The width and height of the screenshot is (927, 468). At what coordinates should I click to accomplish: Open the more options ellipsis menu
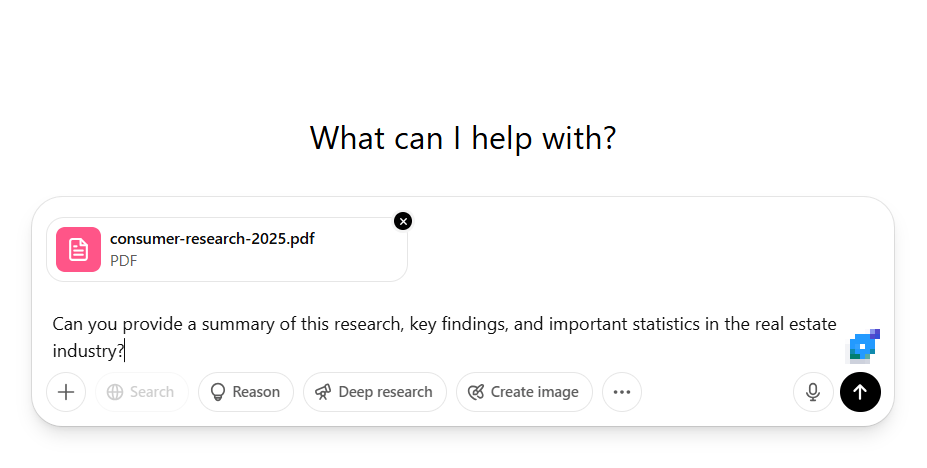[x=622, y=392]
